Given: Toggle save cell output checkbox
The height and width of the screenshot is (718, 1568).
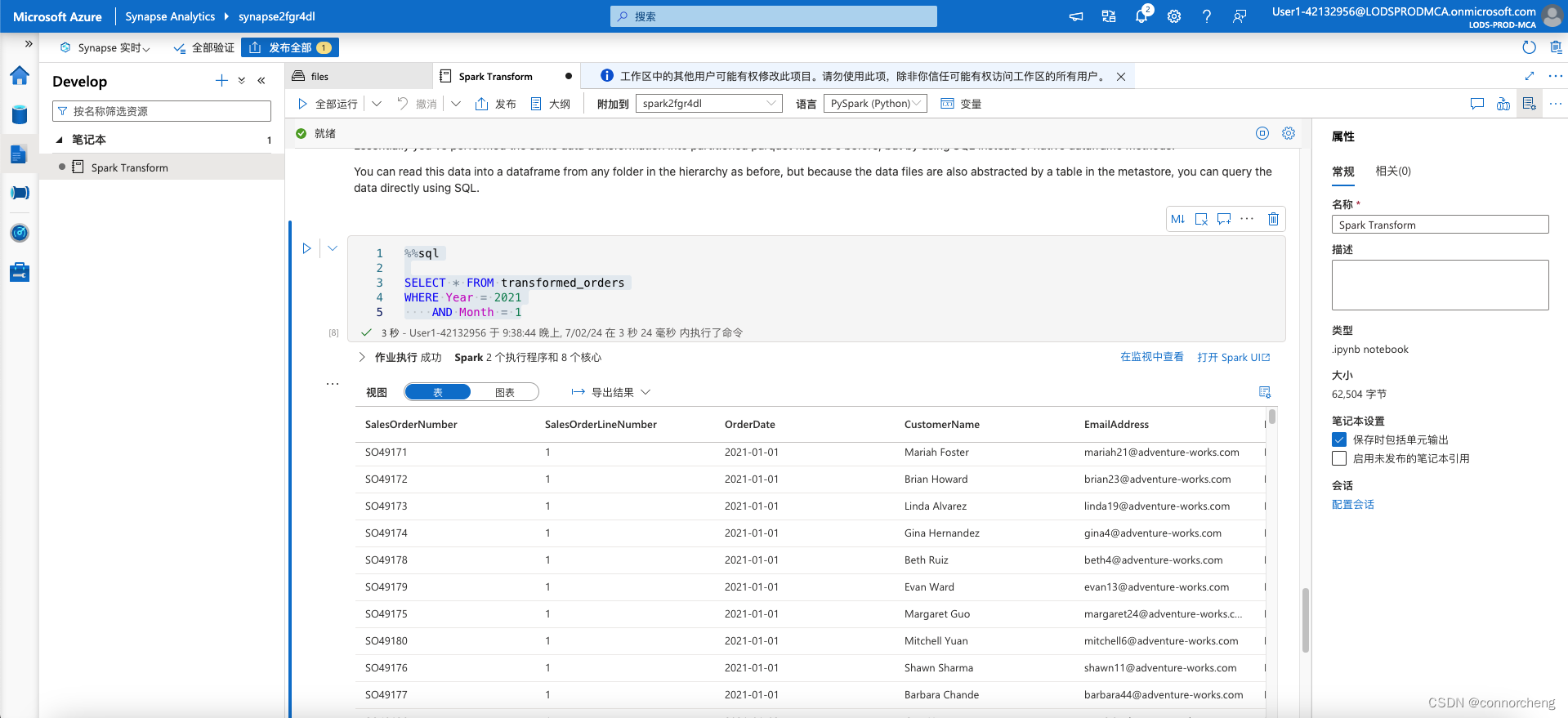Looking at the screenshot, I should (x=1339, y=439).
